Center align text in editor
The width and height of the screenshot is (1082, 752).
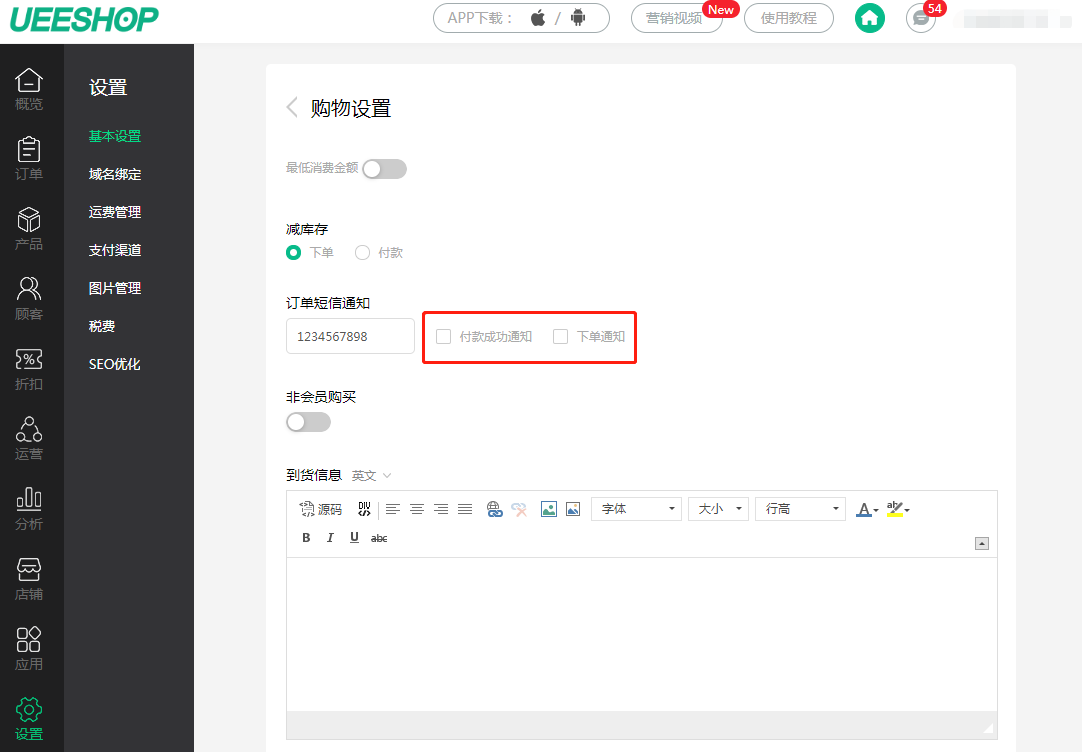point(417,509)
